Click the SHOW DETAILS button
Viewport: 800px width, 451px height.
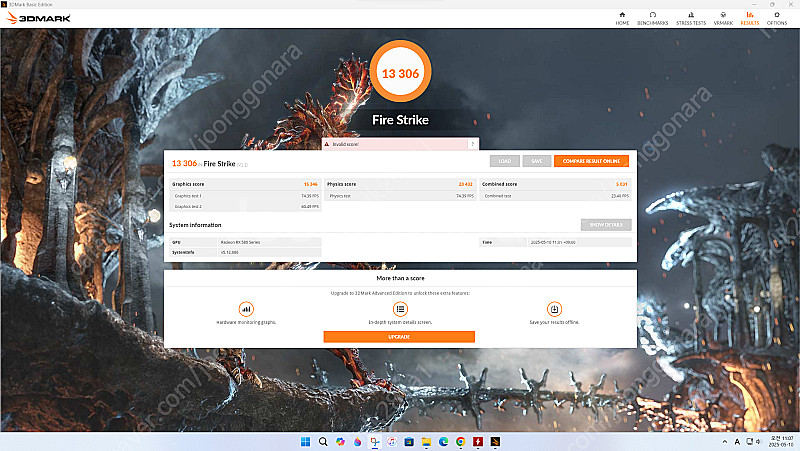[x=606, y=225]
